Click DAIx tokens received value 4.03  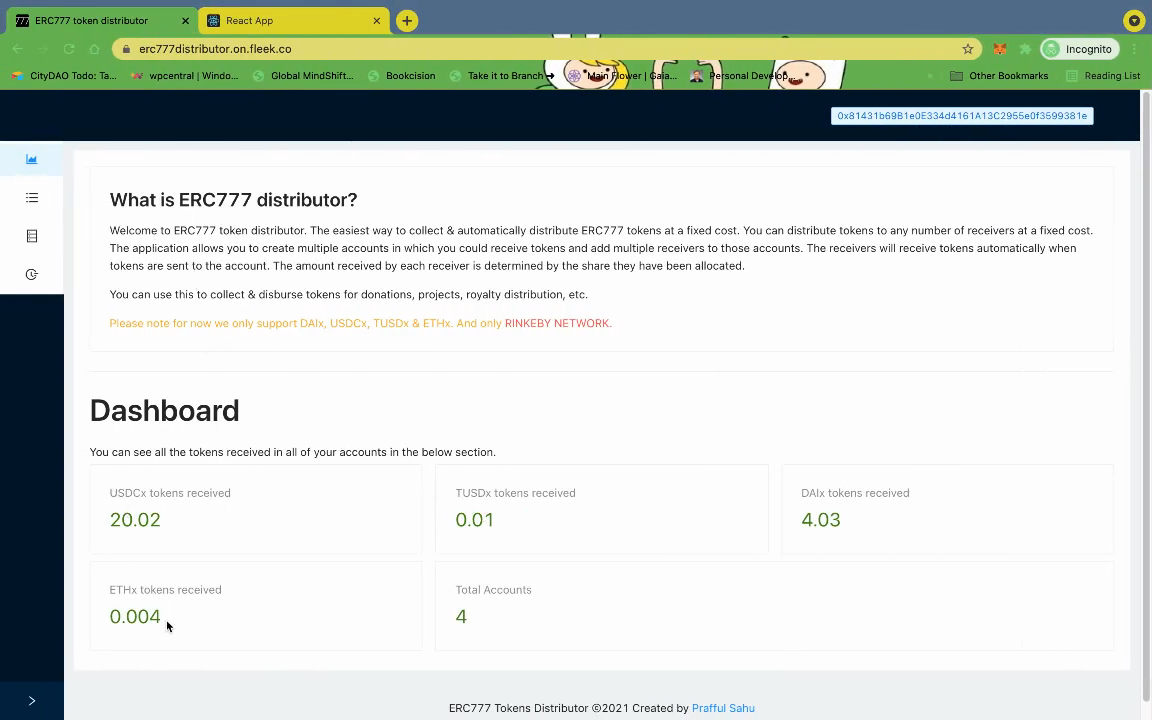[821, 519]
